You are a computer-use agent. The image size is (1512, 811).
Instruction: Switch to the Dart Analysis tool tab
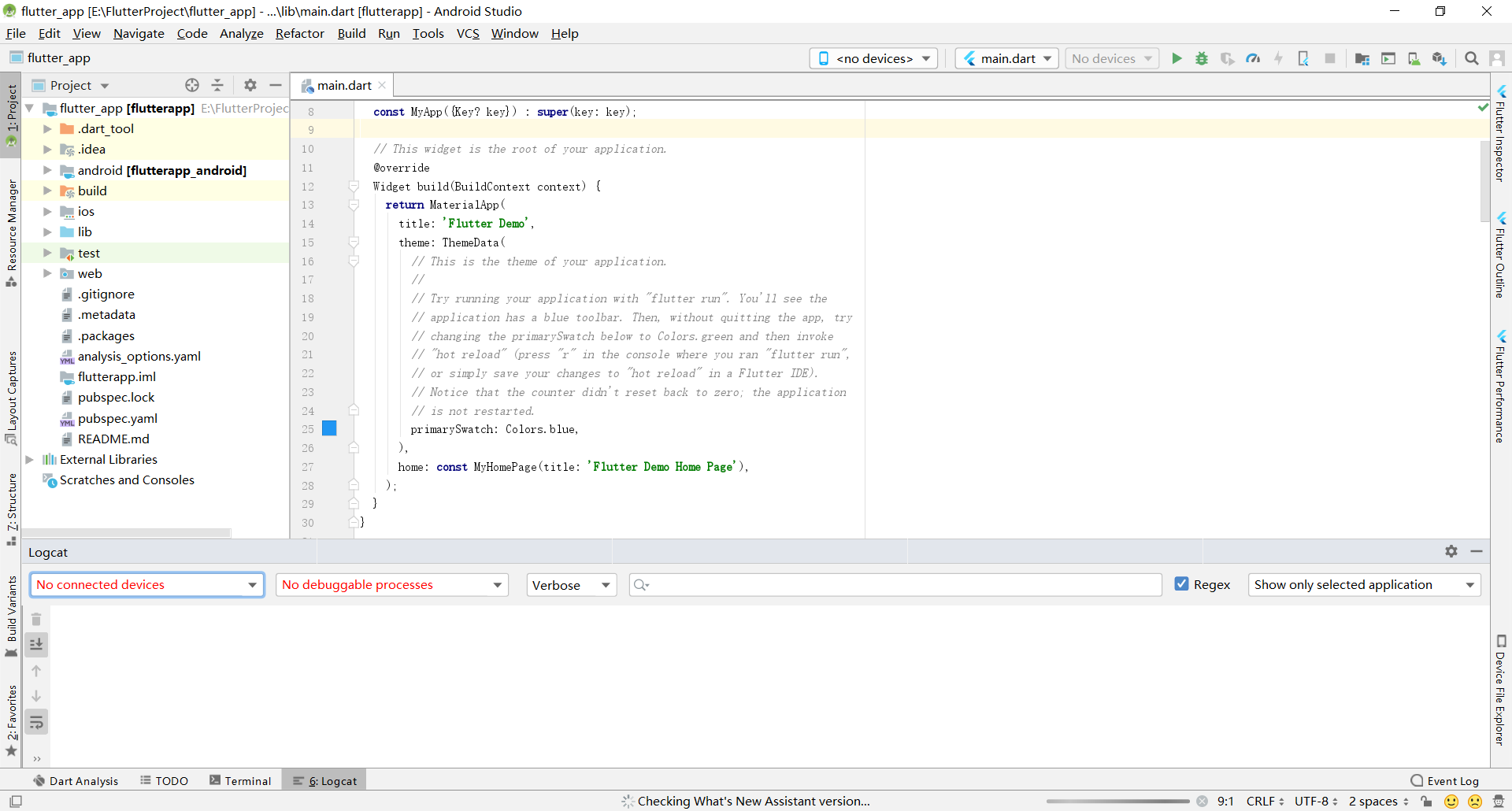click(76, 780)
